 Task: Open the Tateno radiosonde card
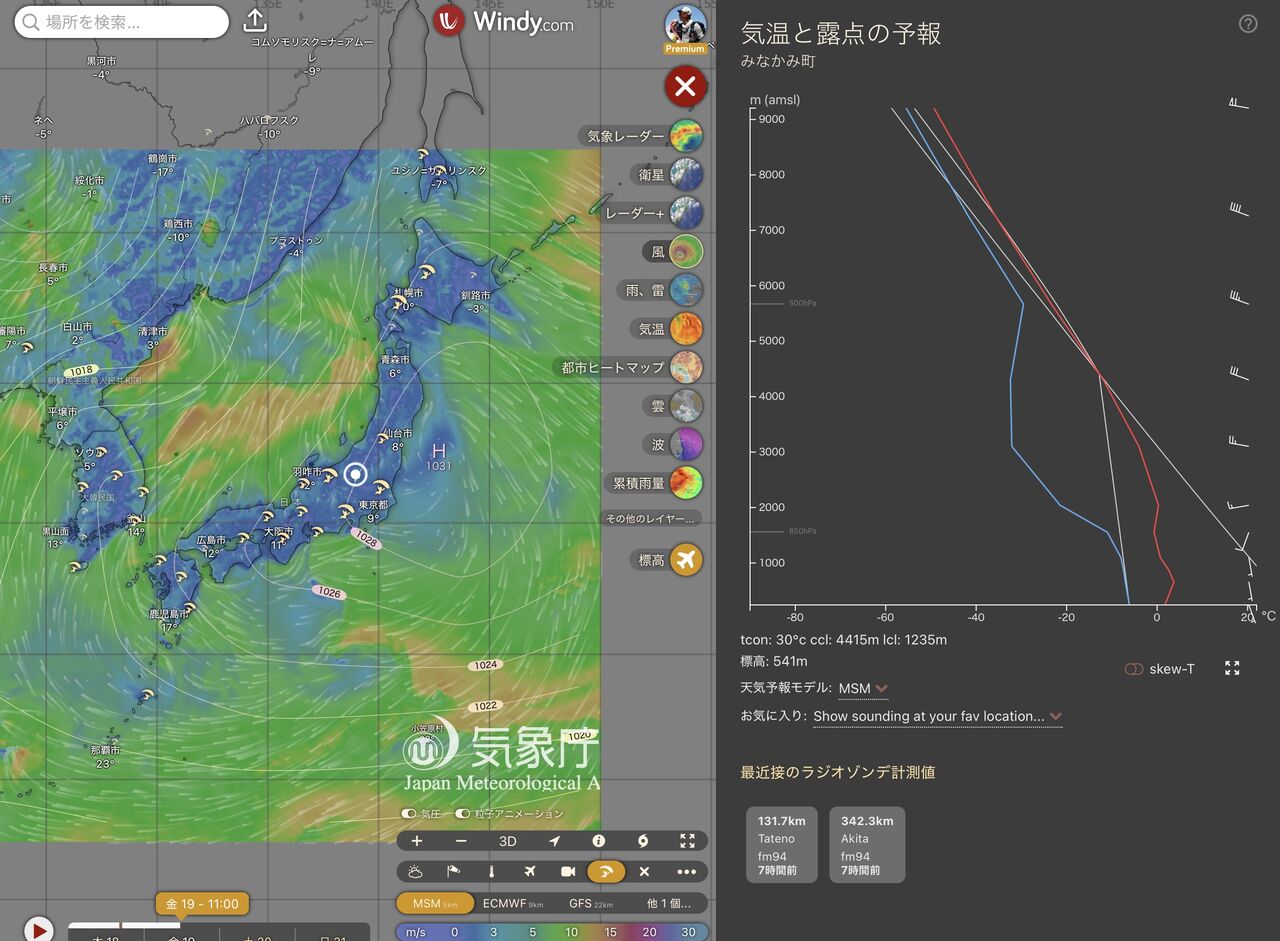pyautogui.click(x=782, y=845)
